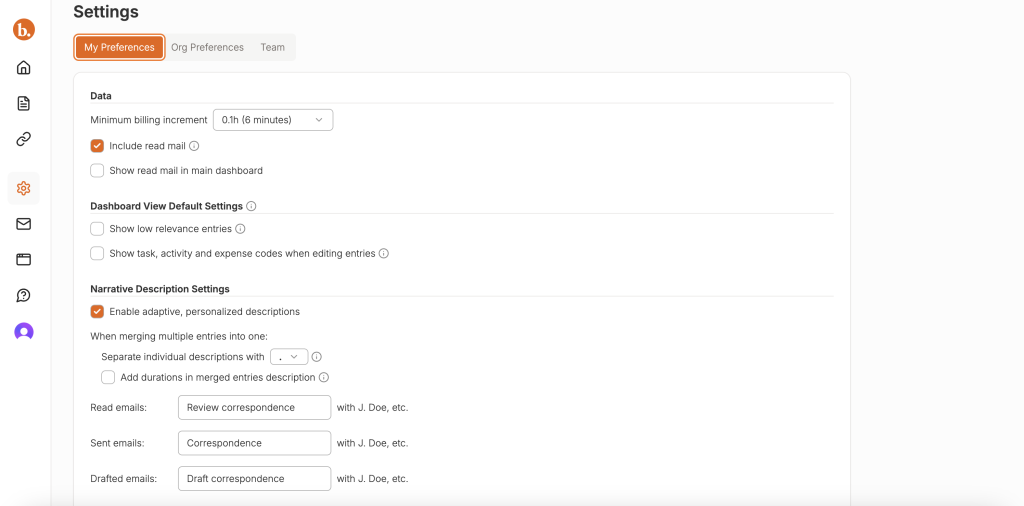Open the description separator dropdown
The width and height of the screenshot is (1024, 506).
[288, 357]
